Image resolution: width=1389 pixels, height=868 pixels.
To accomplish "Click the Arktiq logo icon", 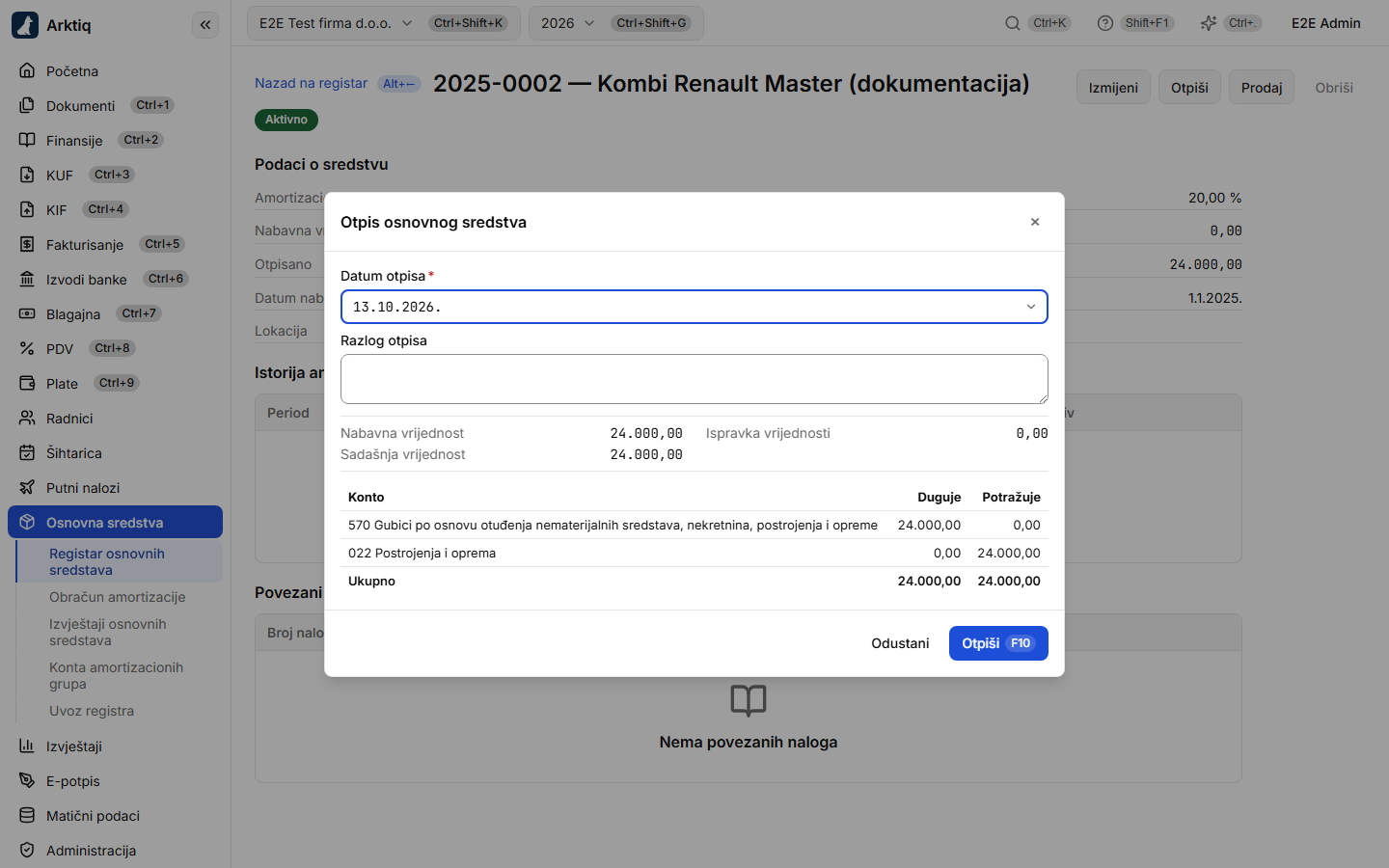I will pyautogui.click(x=25, y=25).
